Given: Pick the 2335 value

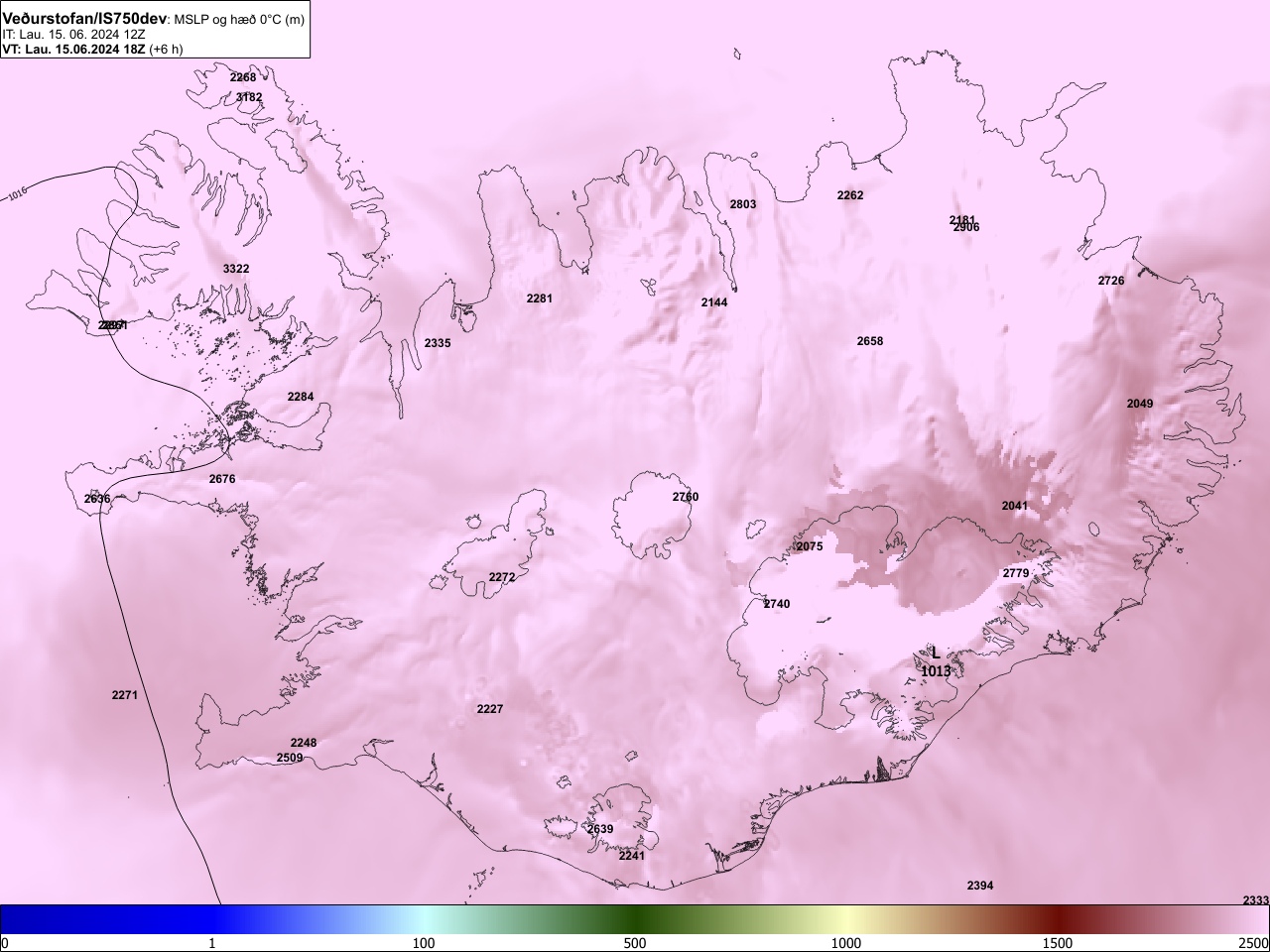Looking at the screenshot, I should point(438,343).
